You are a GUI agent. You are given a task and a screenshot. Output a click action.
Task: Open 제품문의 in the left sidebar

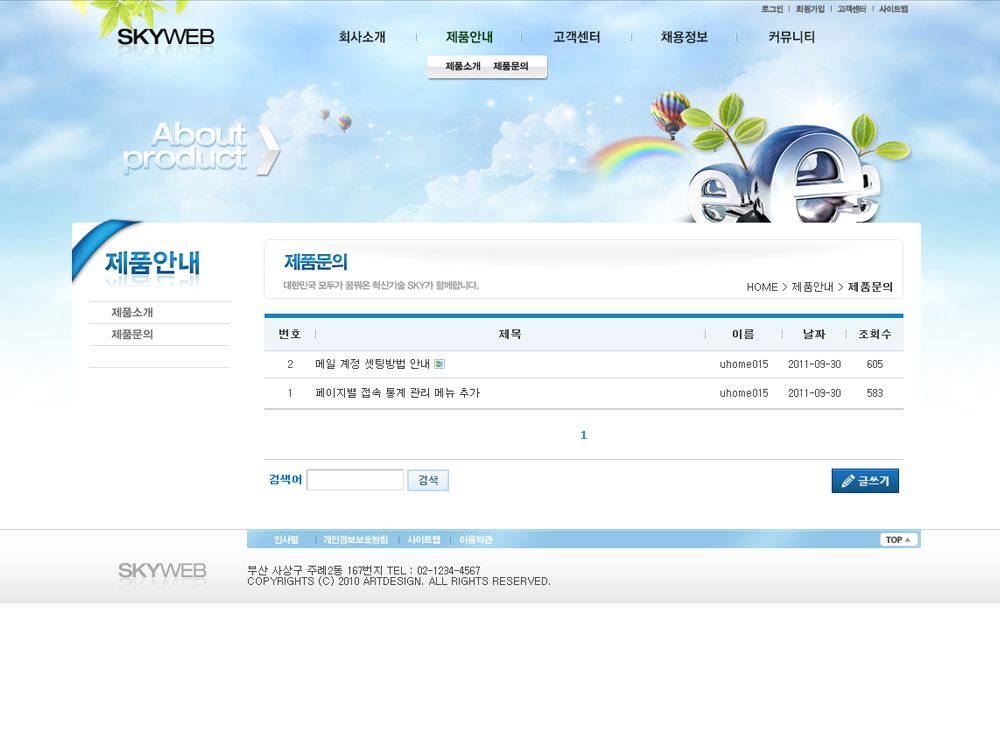tap(132, 335)
